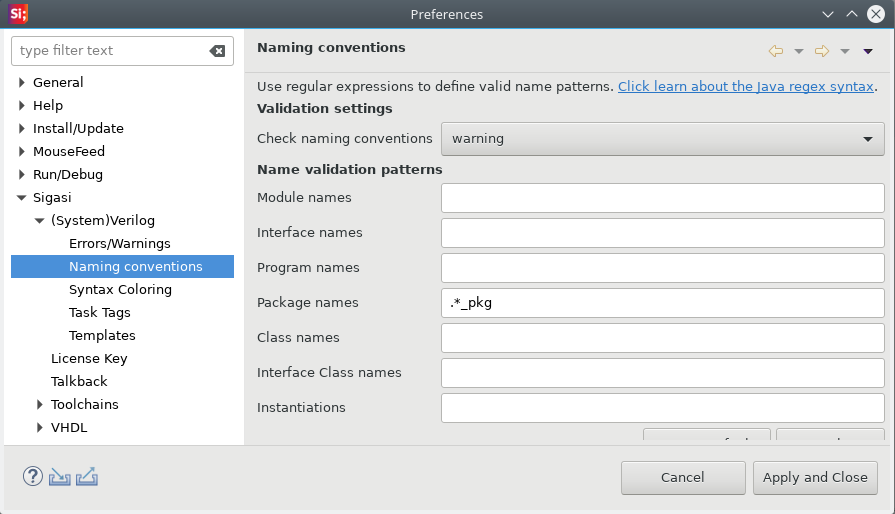Click the Interface names input field
The height and width of the screenshot is (514, 895).
tap(663, 233)
